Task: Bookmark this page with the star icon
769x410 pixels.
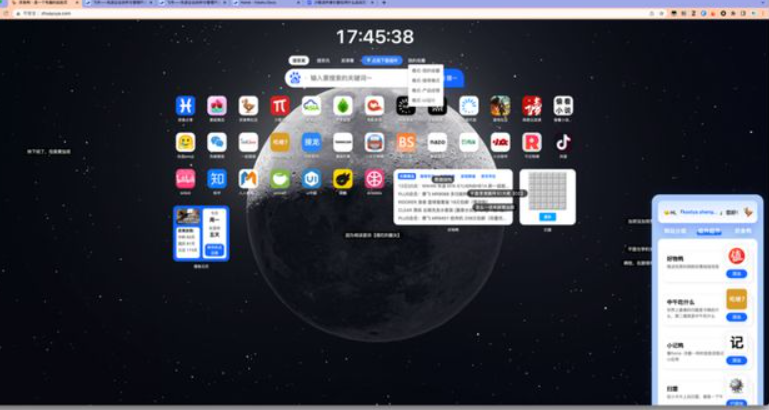Action: [661, 13]
